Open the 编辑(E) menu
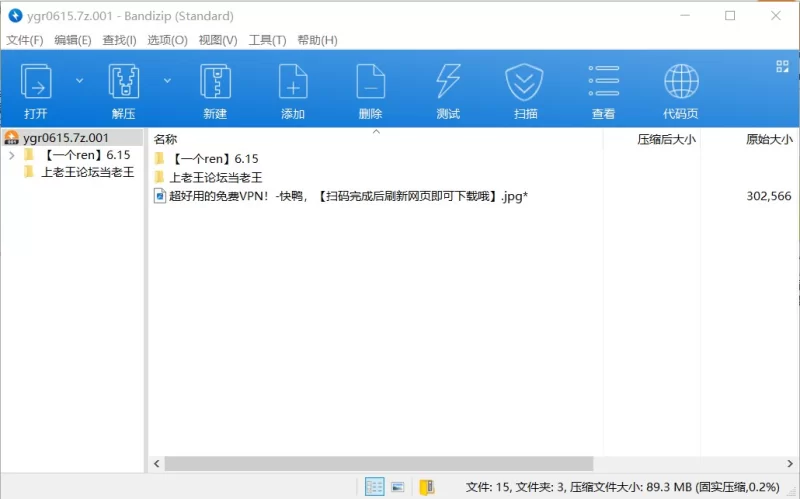Screen dimensions: 800x499 point(73,40)
